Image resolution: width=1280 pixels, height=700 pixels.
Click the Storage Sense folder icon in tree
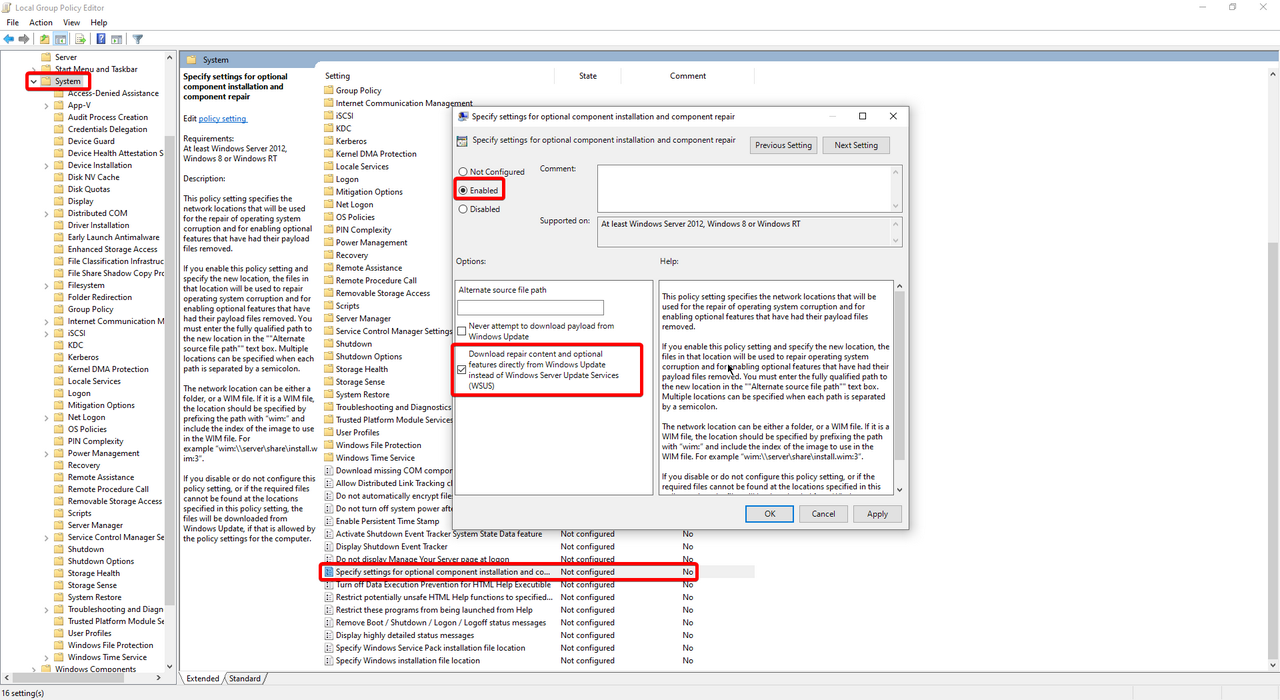click(59, 585)
